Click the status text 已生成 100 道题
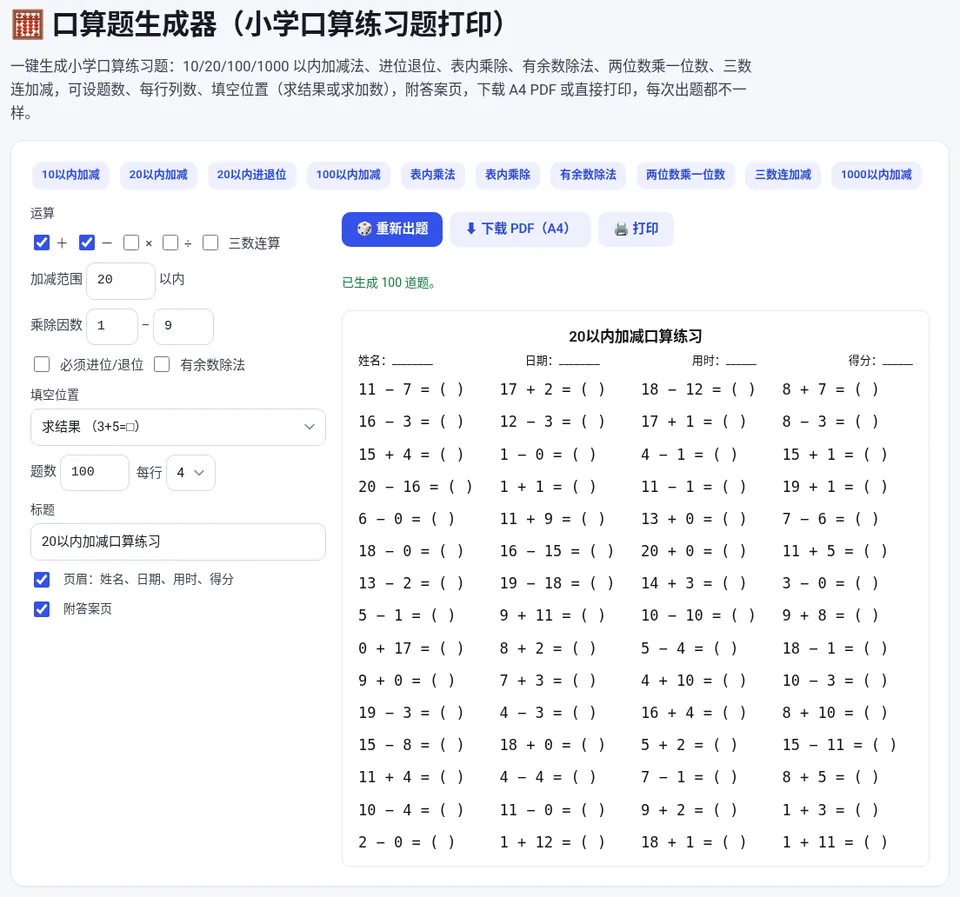Screen dimensions: 960x897 389,283
